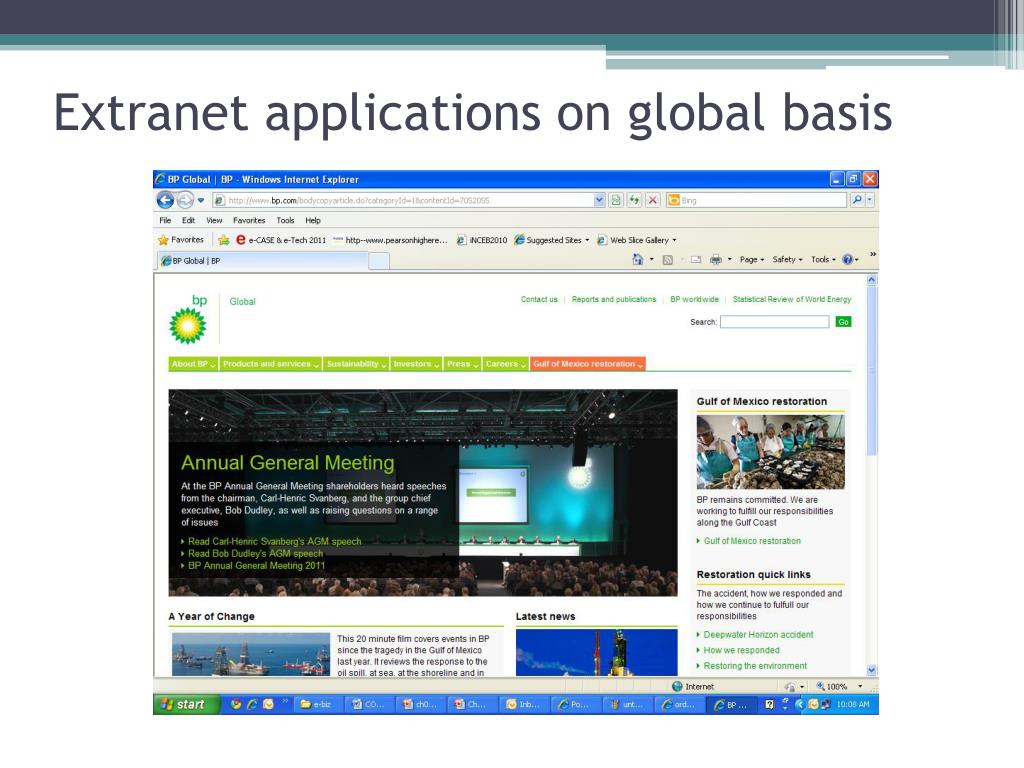Click the Read Mail icon
1024x768 pixels.
(x=696, y=260)
